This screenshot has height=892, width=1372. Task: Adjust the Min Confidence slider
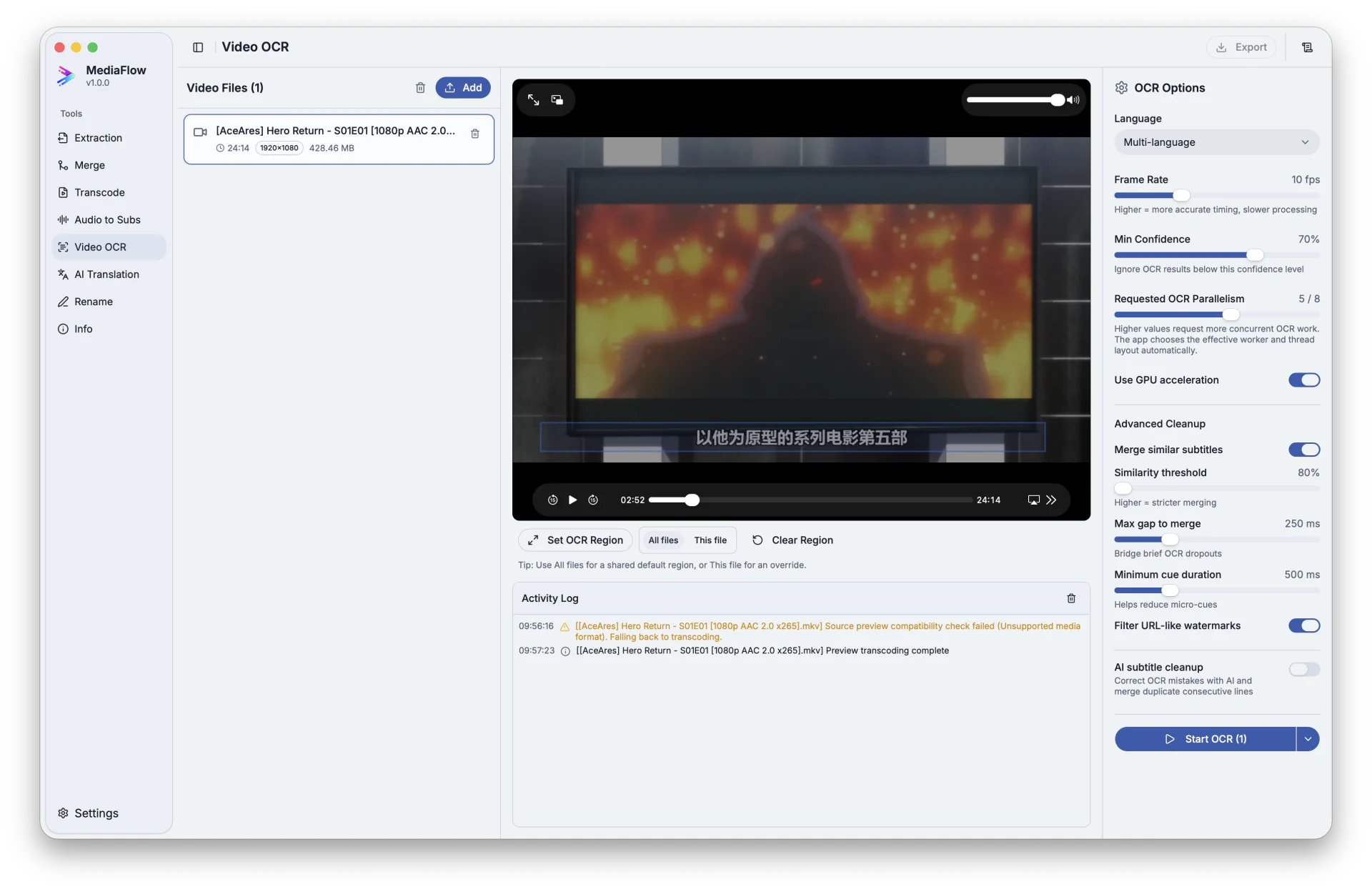pyautogui.click(x=1216, y=255)
